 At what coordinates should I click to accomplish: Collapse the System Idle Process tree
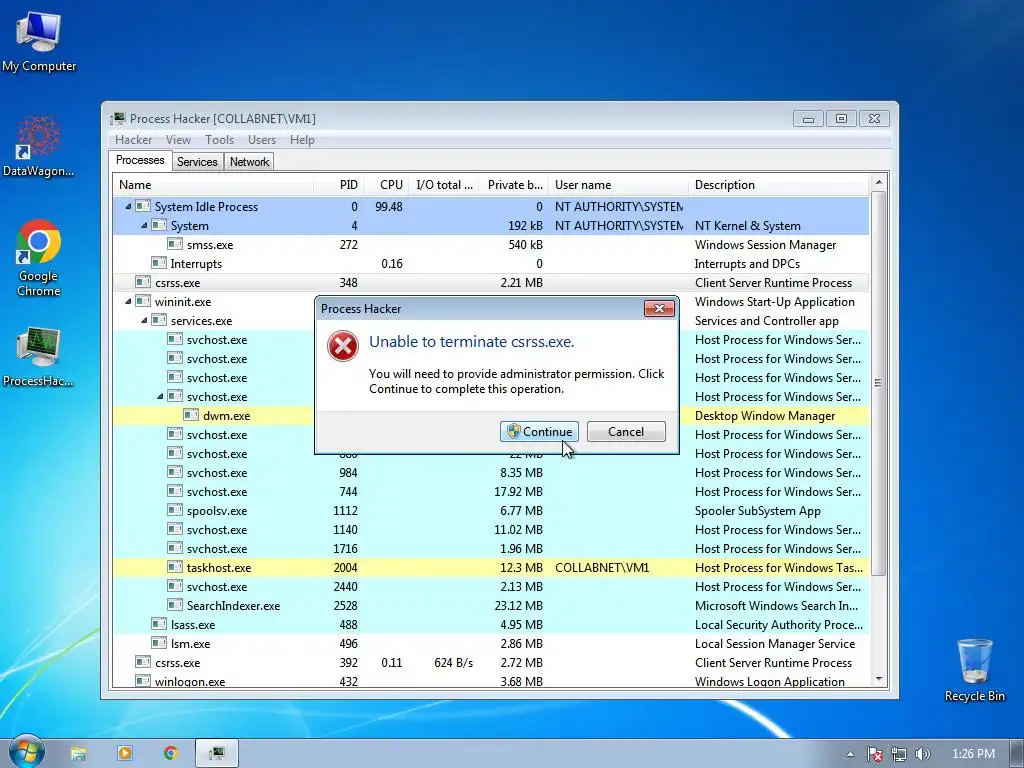(128, 206)
